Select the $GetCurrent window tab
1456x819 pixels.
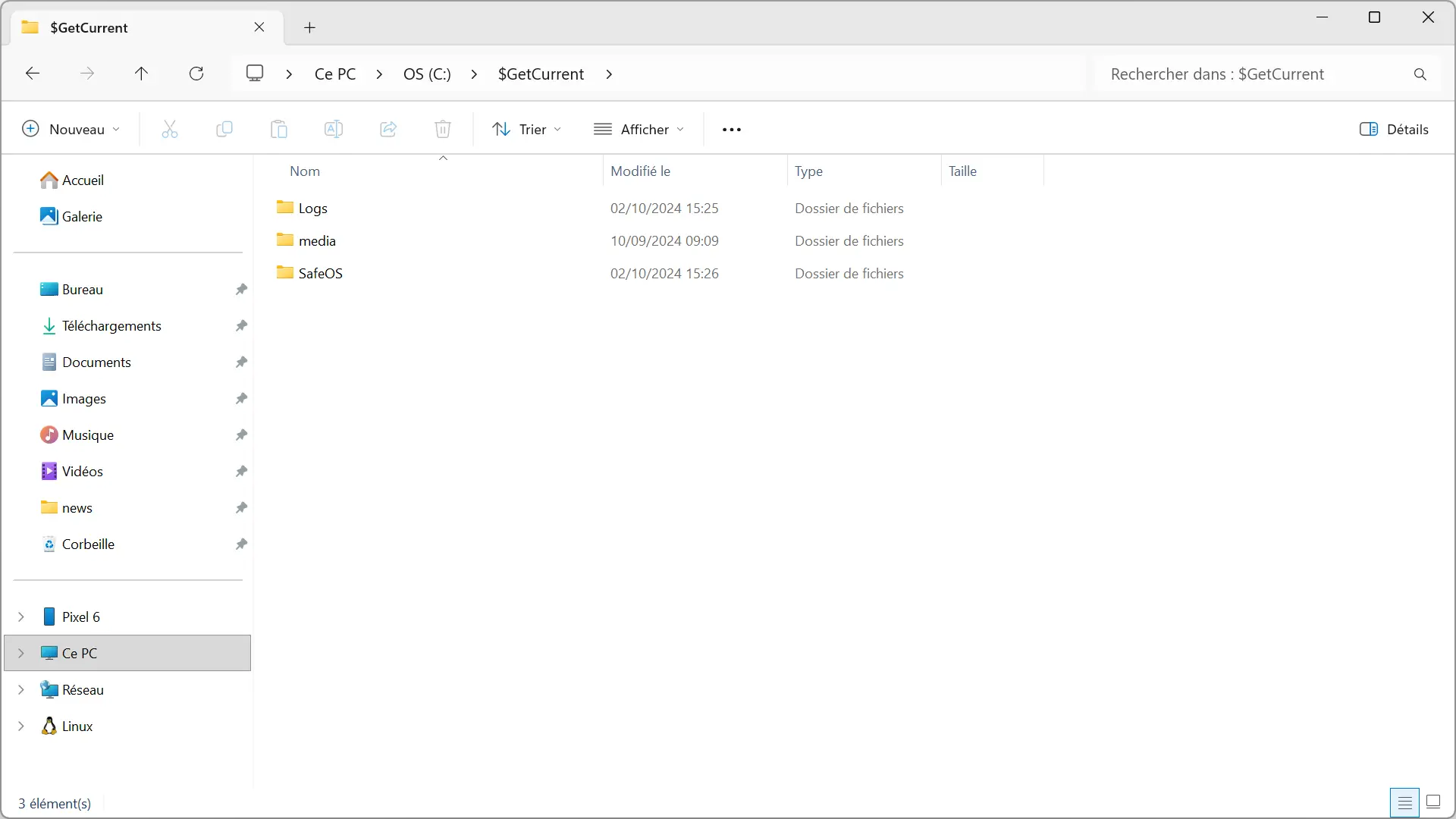tap(148, 28)
